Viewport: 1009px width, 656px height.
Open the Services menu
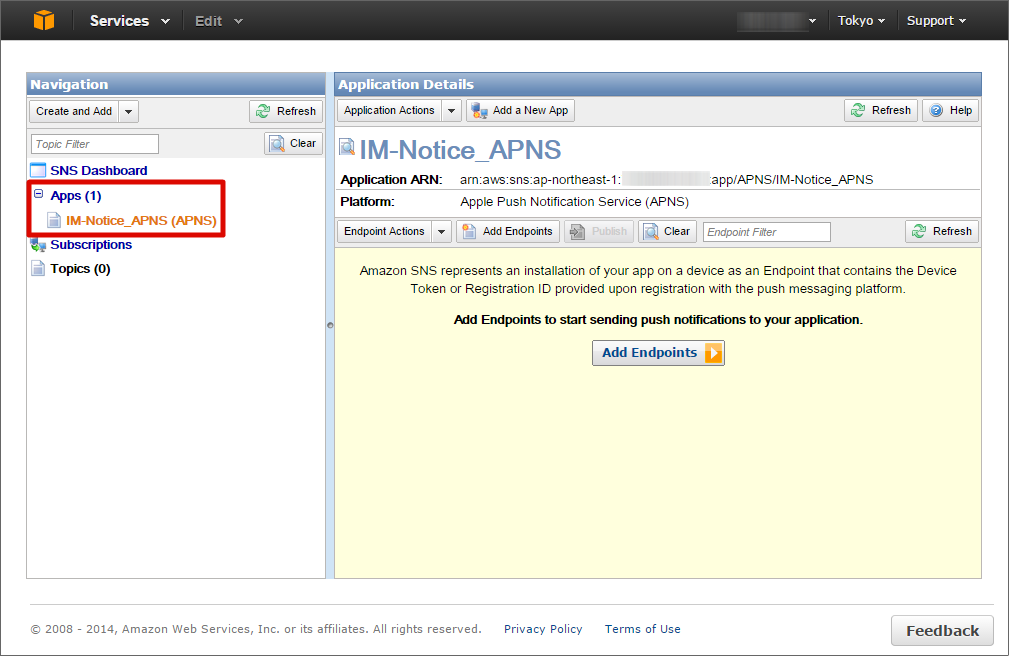[x=129, y=21]
